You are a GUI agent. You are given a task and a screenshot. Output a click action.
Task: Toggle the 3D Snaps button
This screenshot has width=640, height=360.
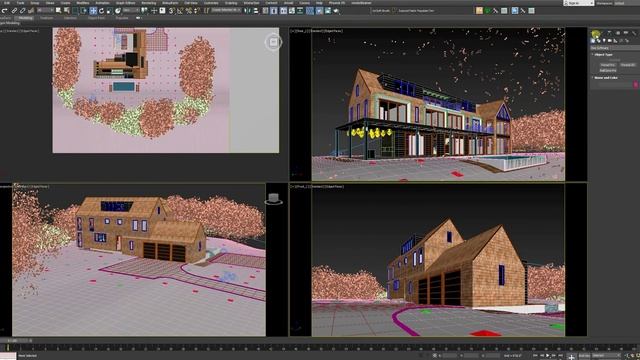coord(171,11)
